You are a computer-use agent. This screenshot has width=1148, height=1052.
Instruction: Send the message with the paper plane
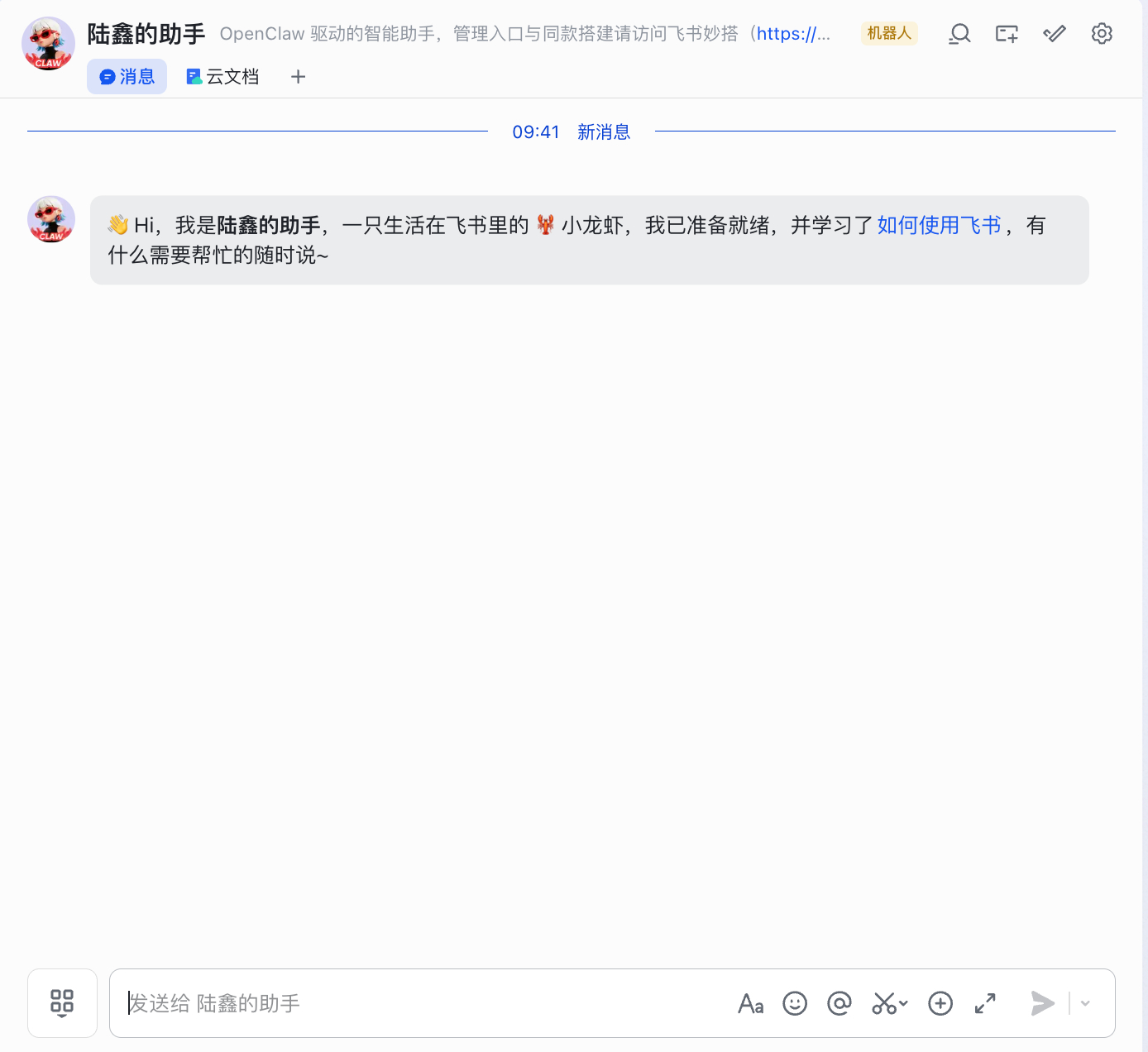coord(1041,1003)
